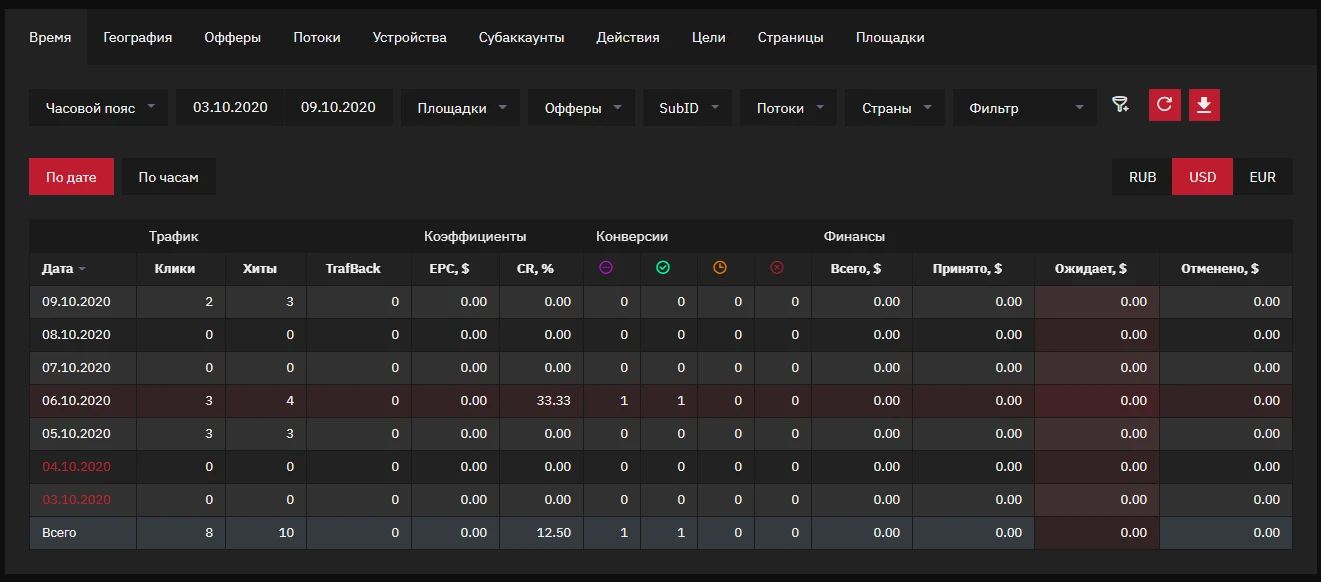
Task: Sort by the Дата column arrow
Action: coord(82,269)
